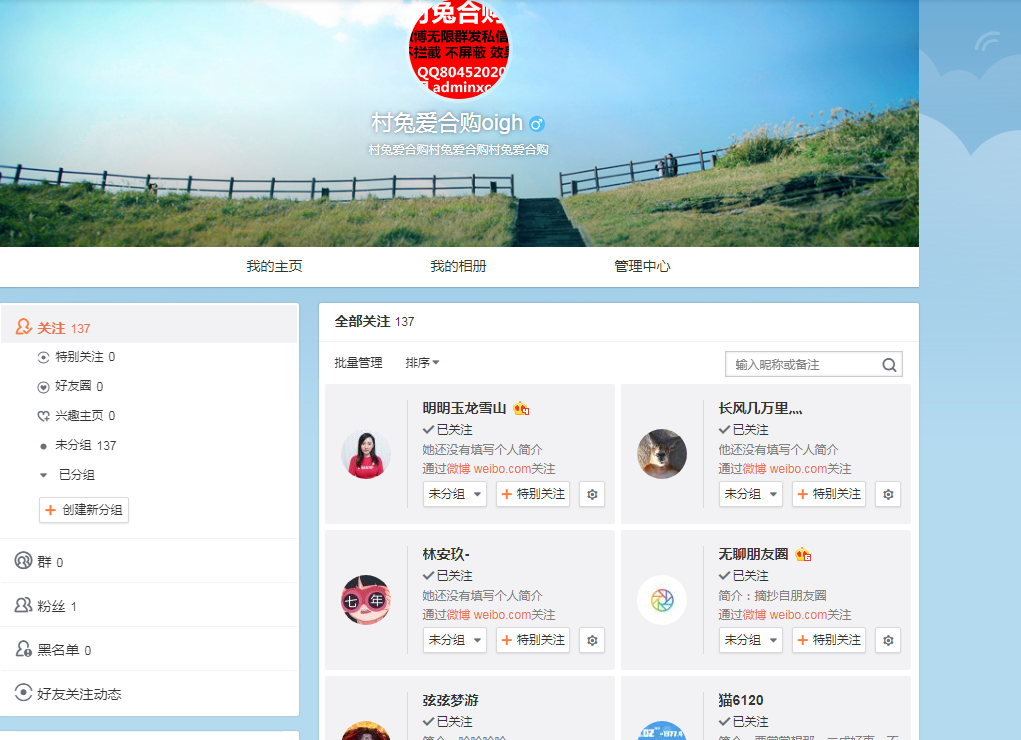Screen dimensions: 1021x740
Task: Click the search magnifier icon in the search box
Action: coord(888,364)
